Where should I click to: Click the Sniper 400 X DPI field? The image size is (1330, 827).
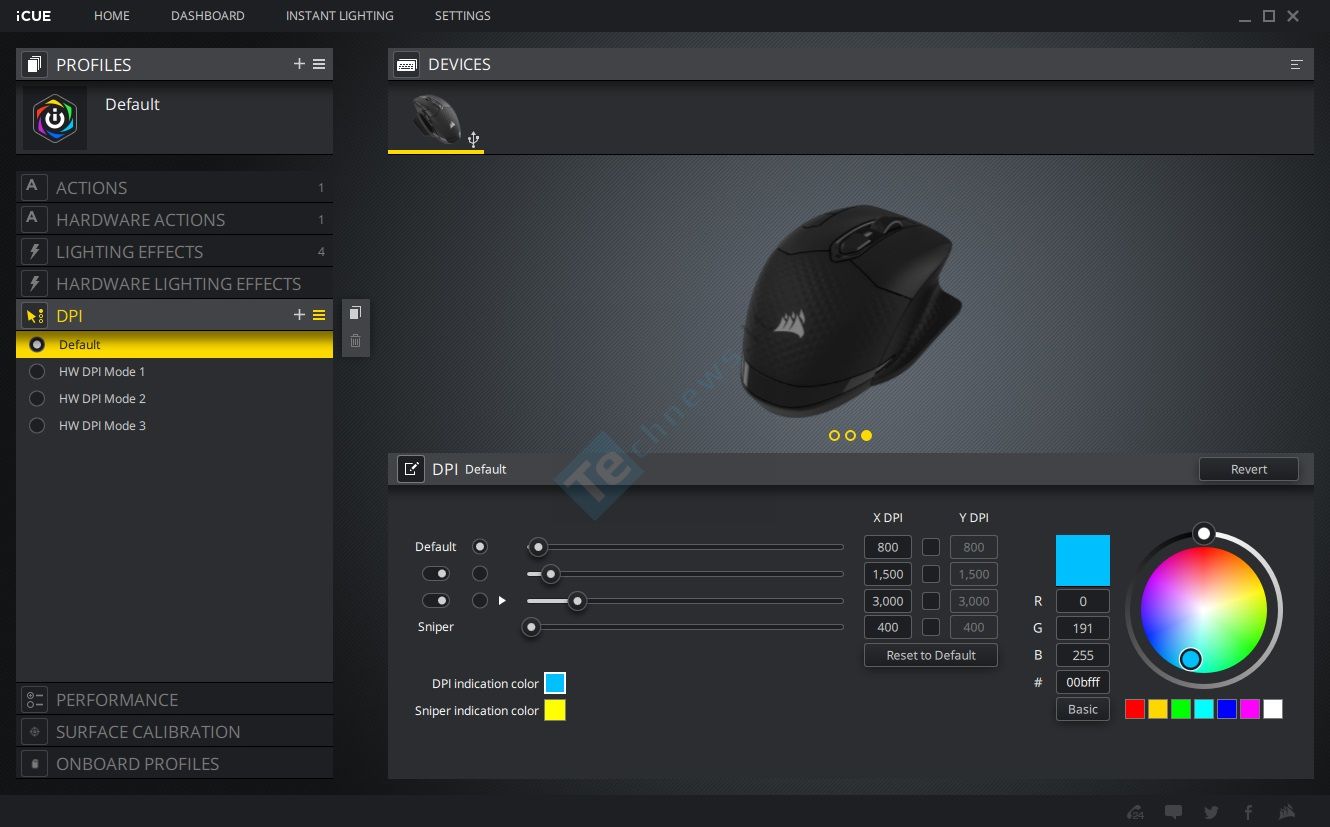(x=888, y=628)
